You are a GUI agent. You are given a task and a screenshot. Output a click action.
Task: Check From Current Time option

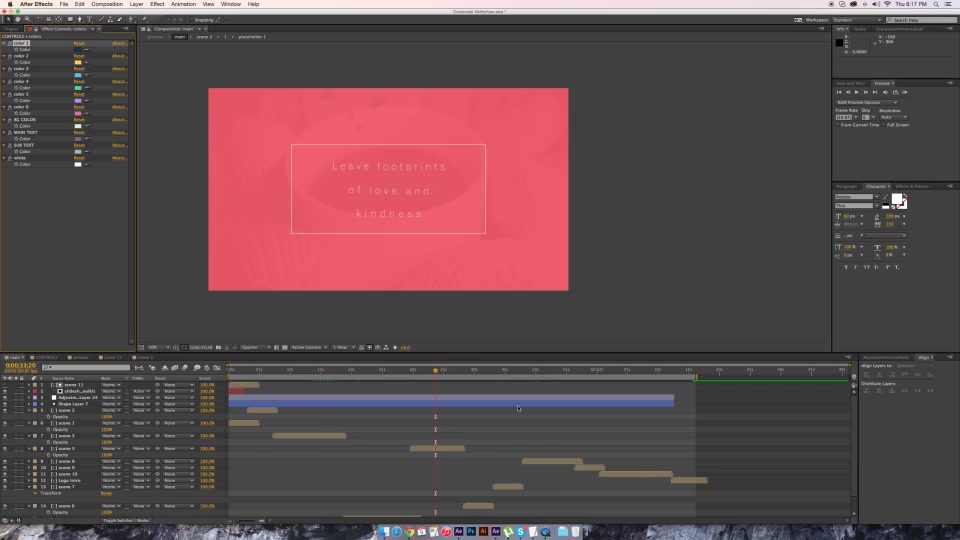coord(838,125)
